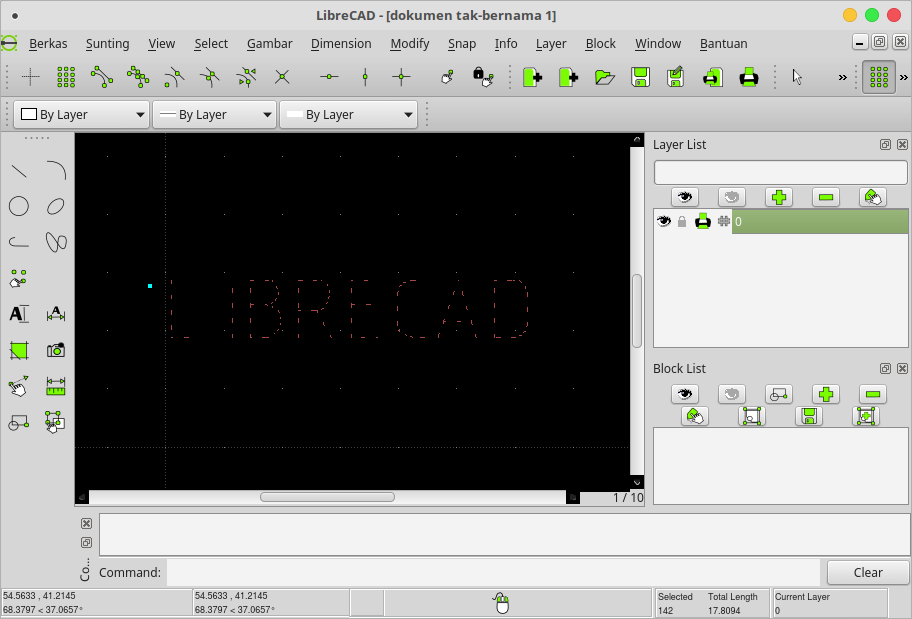
Task: Select the Spline curve tool
Action: (x=56, y=242)
